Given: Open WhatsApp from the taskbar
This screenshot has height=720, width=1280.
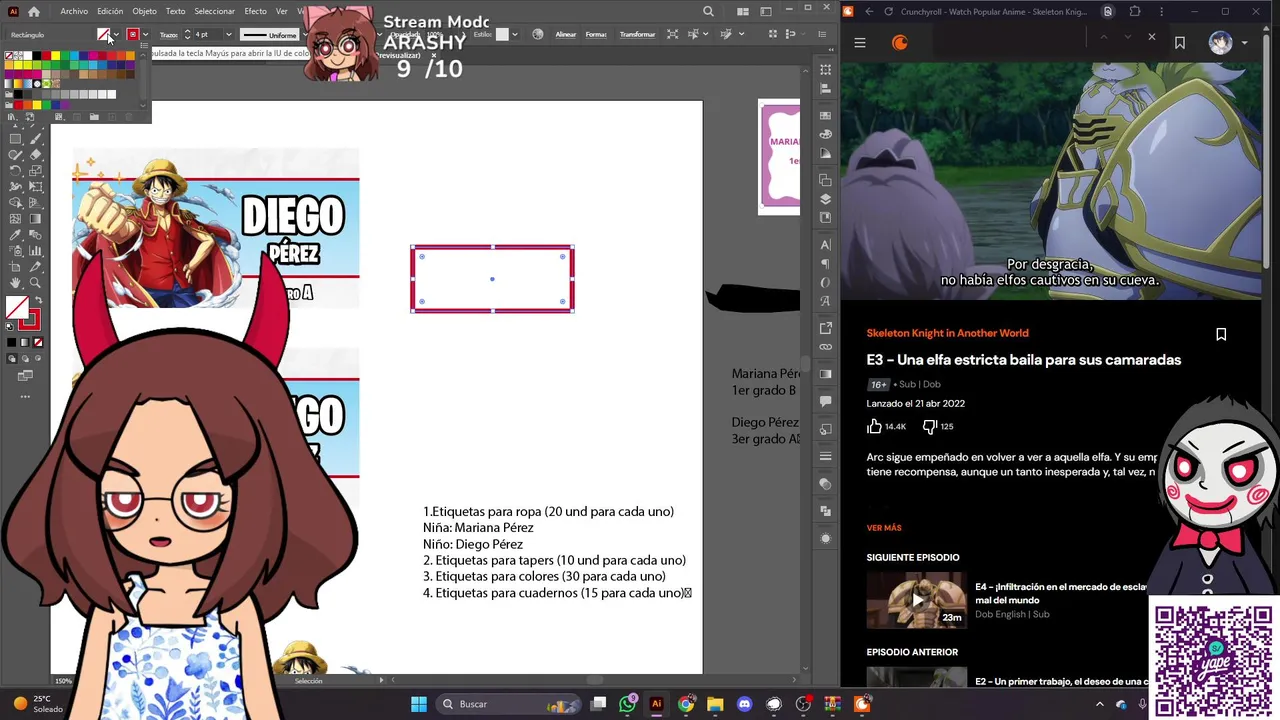Looking at the screenshot, I should pyautogui.click(x=627, y=704).
